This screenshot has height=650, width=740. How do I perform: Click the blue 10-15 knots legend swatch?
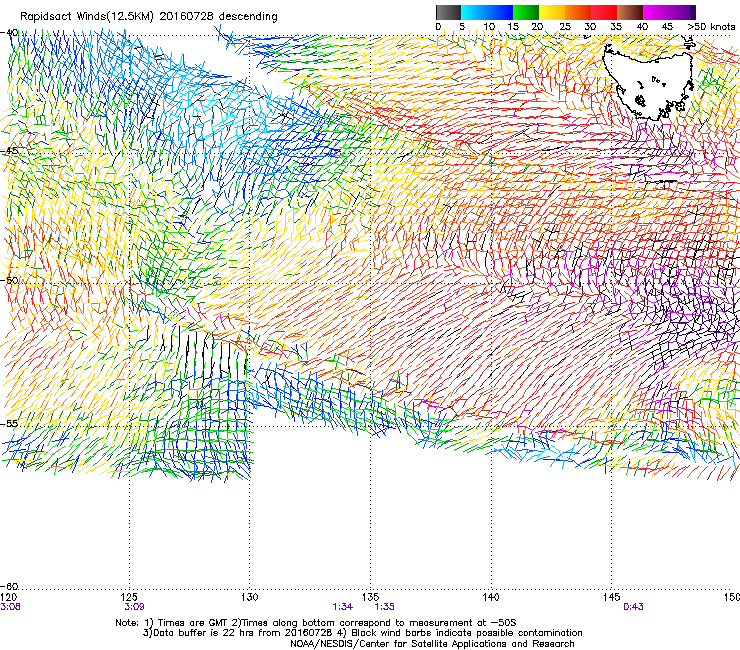(500, 12)
